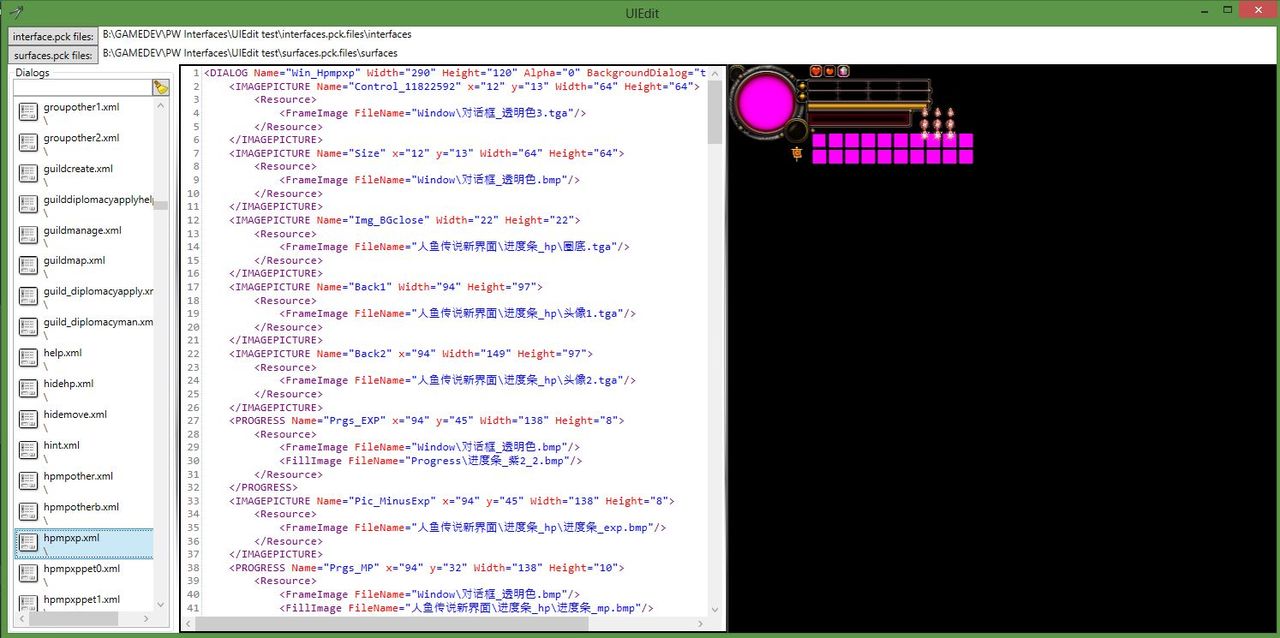Click the large magenta portrait circle

point(766,100)
